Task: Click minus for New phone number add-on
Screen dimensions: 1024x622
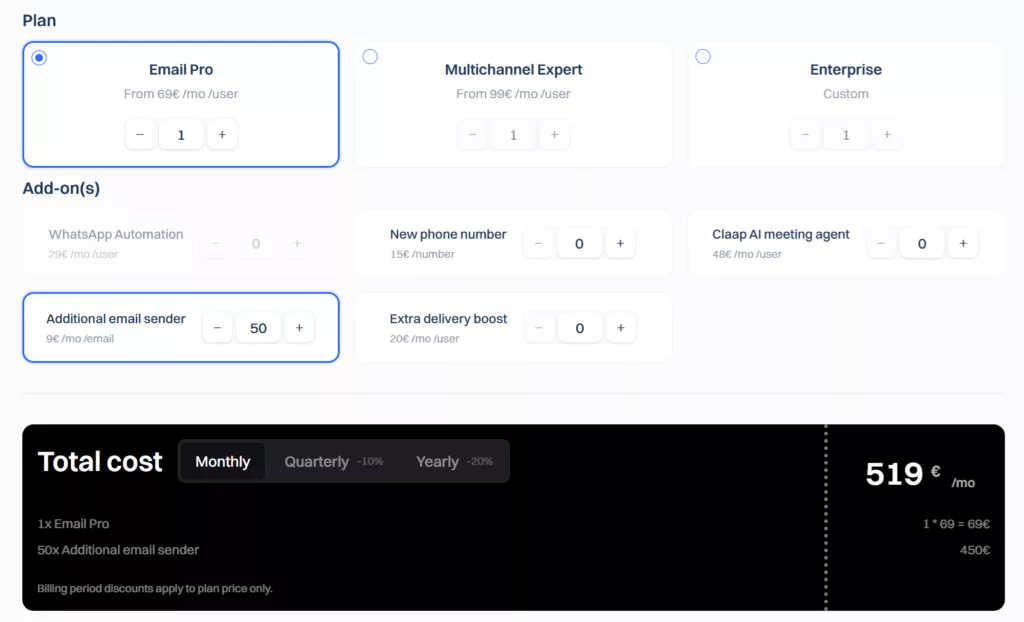Action: click(x=538, y=243)
